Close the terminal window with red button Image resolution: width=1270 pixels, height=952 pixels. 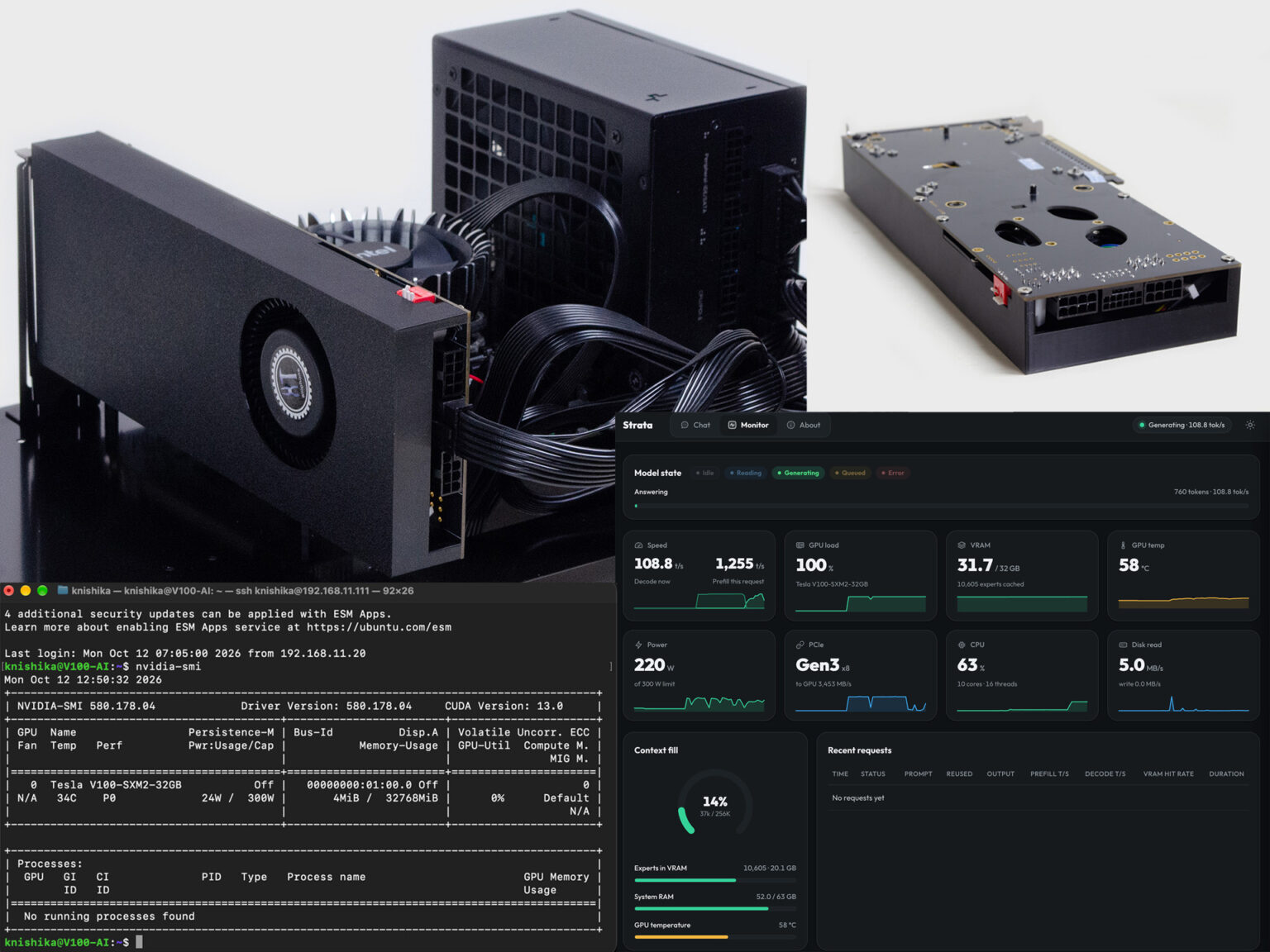(9, 590)
